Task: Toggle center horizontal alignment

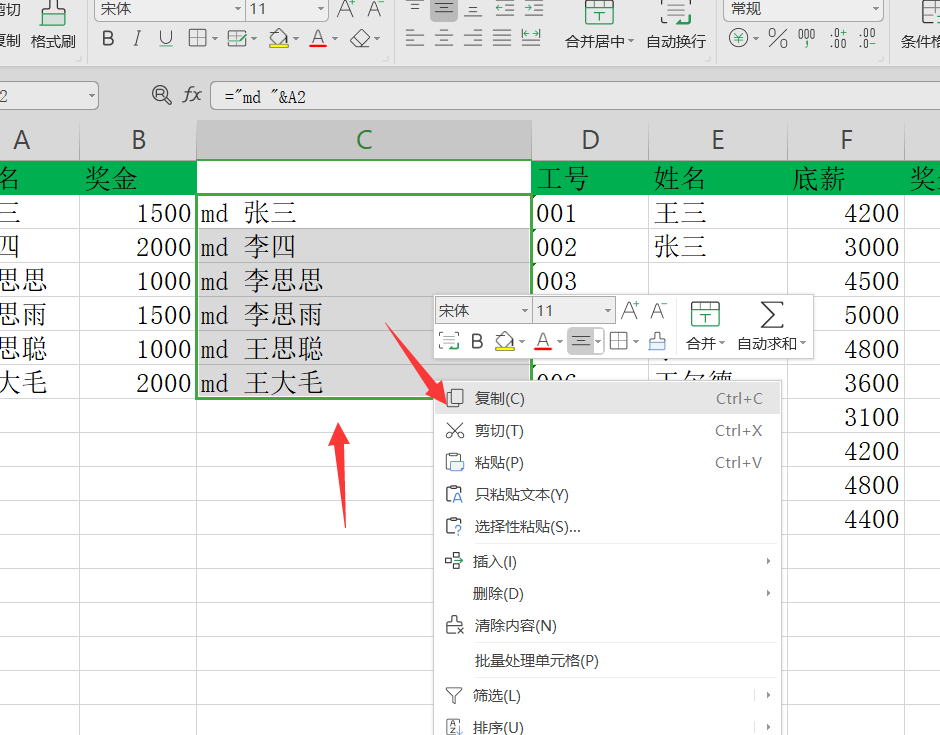Action: (x=442, y=38)
